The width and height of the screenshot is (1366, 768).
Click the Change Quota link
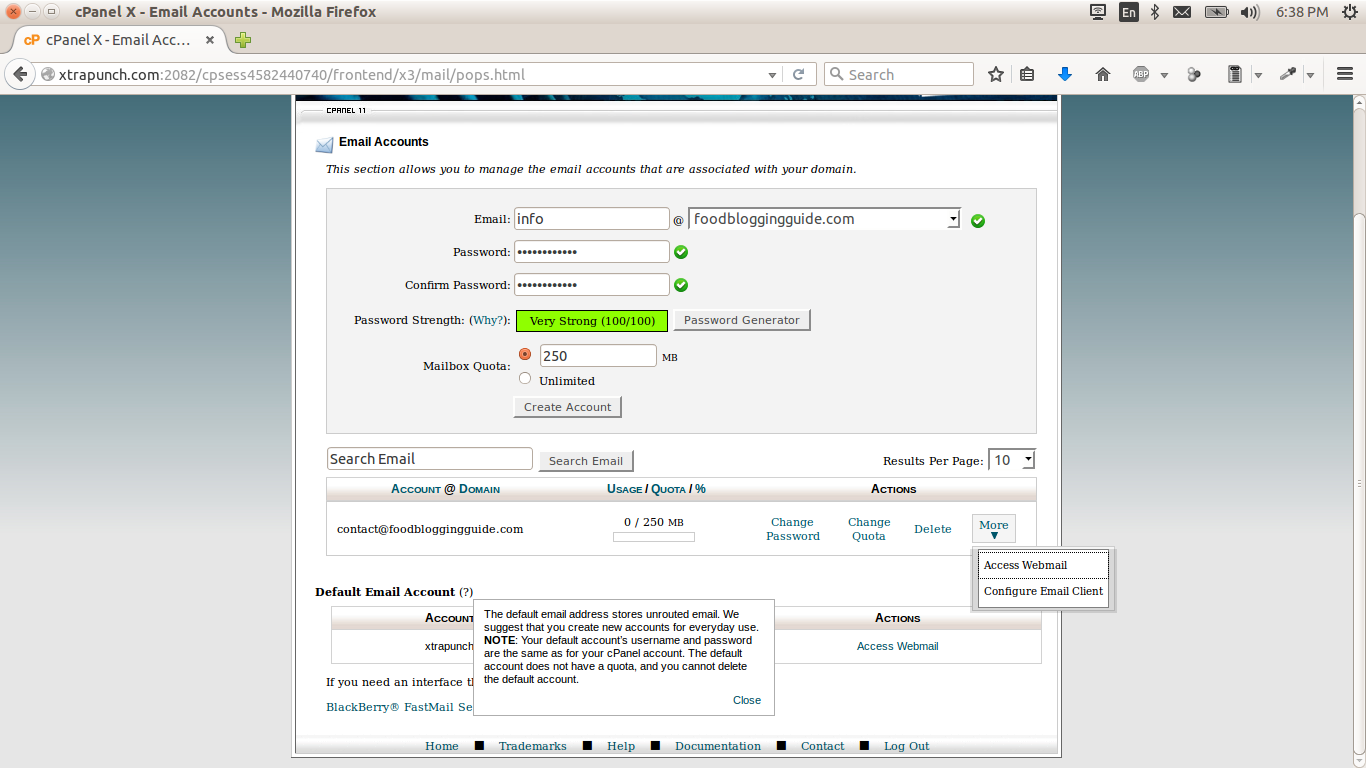tap(869, 529)
